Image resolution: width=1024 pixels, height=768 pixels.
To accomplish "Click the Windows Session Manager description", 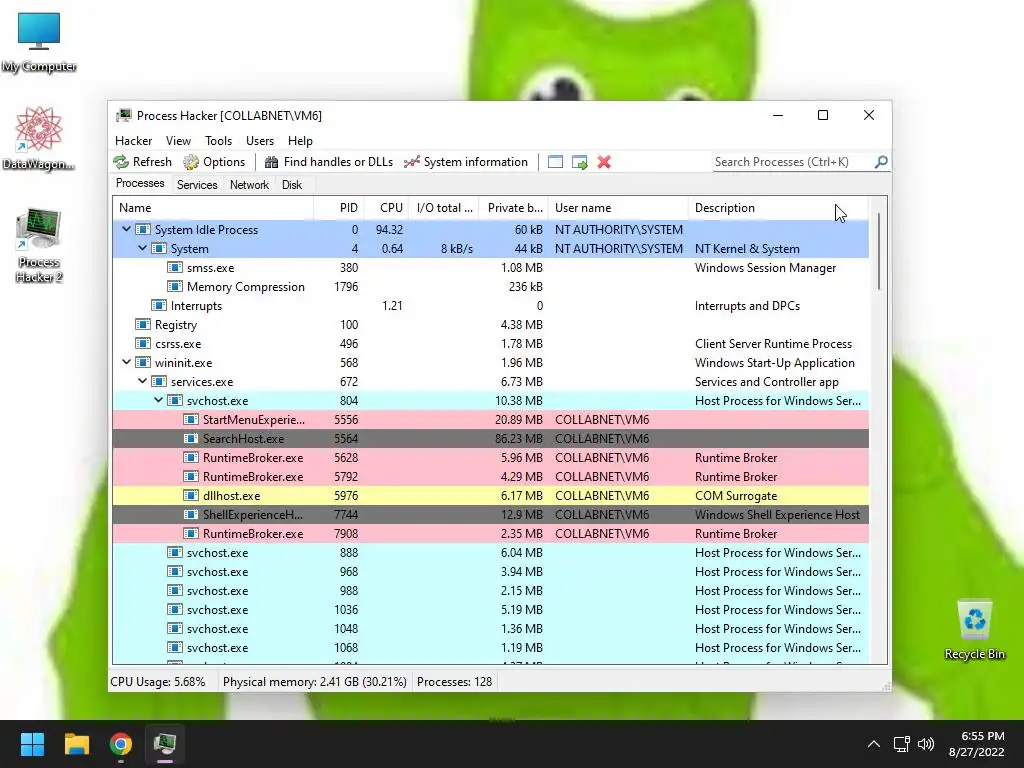I will coord(765,268).
